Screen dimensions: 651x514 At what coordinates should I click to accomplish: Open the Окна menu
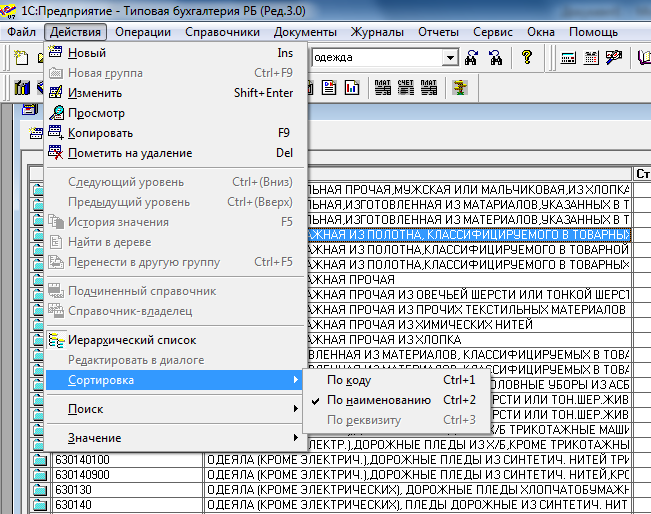pyautogui.click(x=541, y=32)
